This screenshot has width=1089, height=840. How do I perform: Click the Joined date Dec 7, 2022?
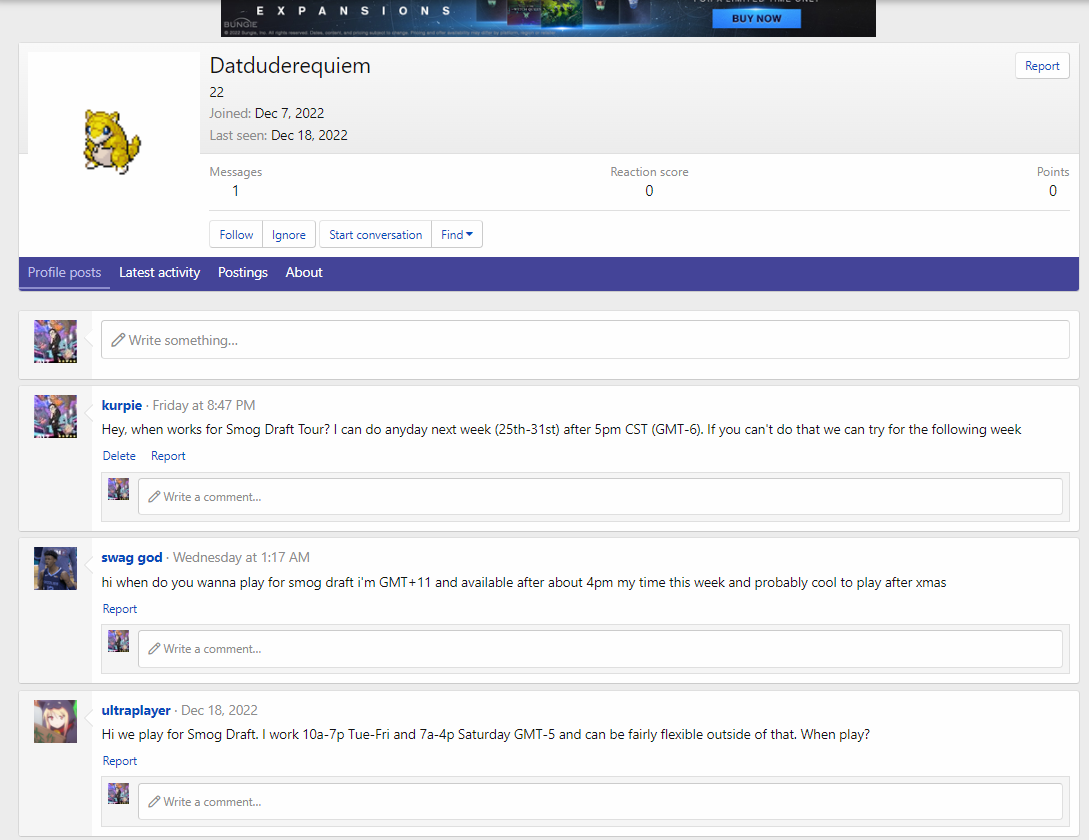[290, 113]
